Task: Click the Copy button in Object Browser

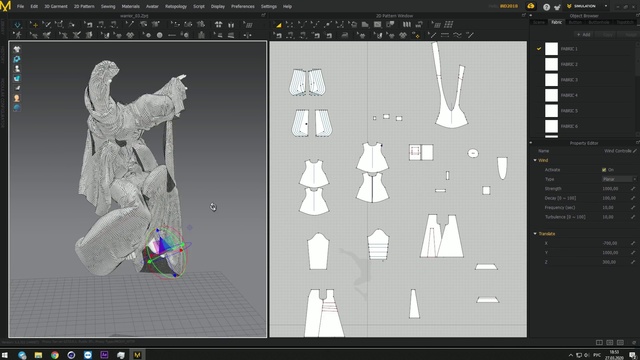Action: (607, 35)
